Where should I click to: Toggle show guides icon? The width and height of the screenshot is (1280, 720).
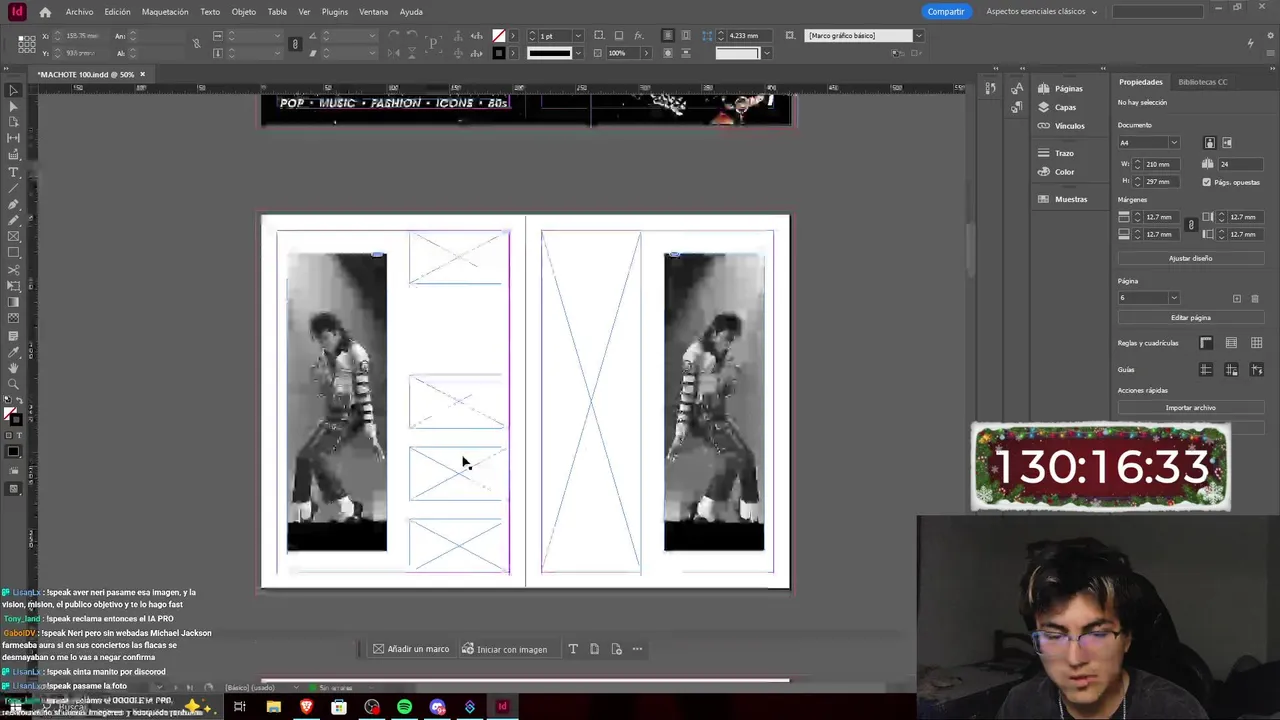click(1206, 370)
